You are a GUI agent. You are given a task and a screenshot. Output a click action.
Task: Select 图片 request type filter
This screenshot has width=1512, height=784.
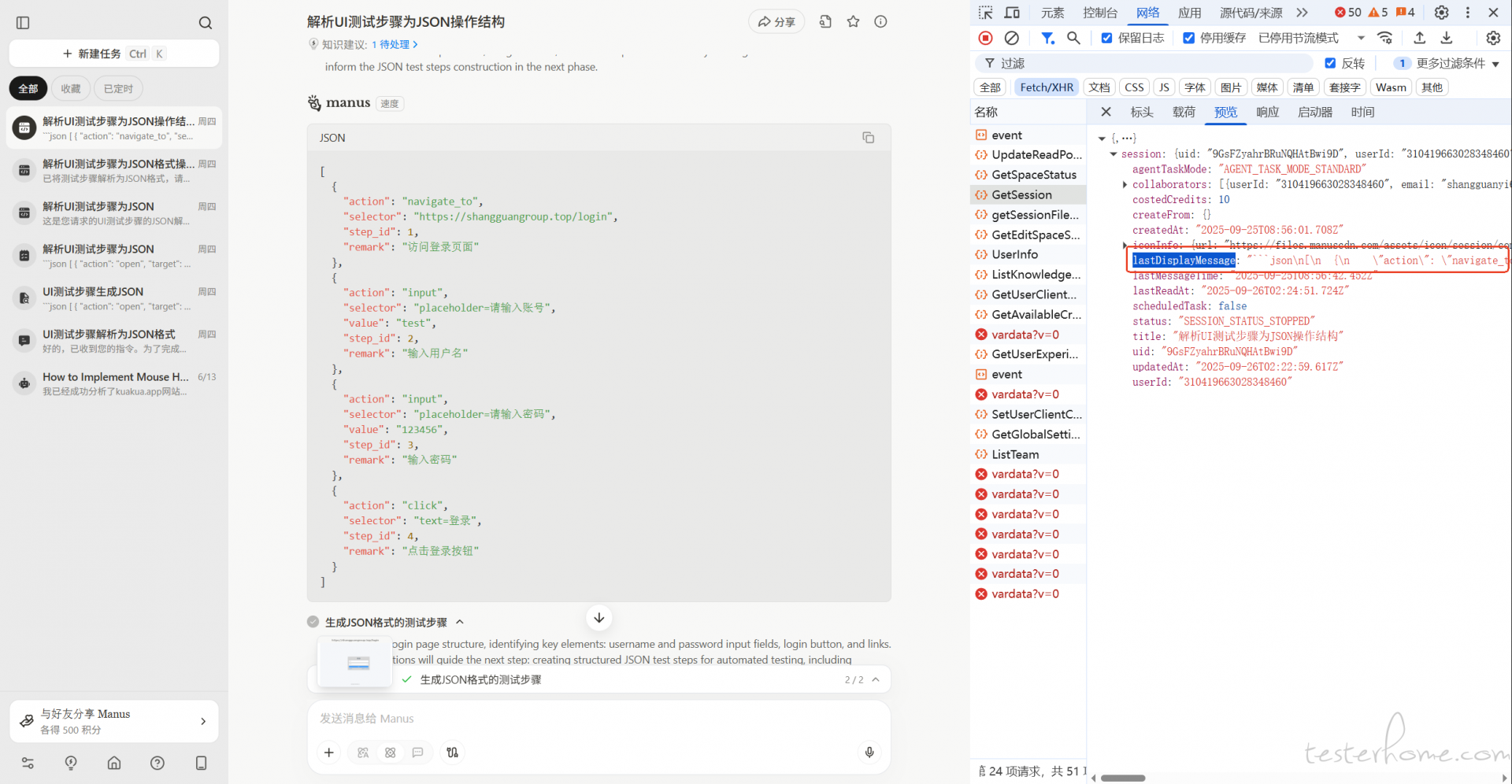pyautogui.click(x=1231, y=87)
